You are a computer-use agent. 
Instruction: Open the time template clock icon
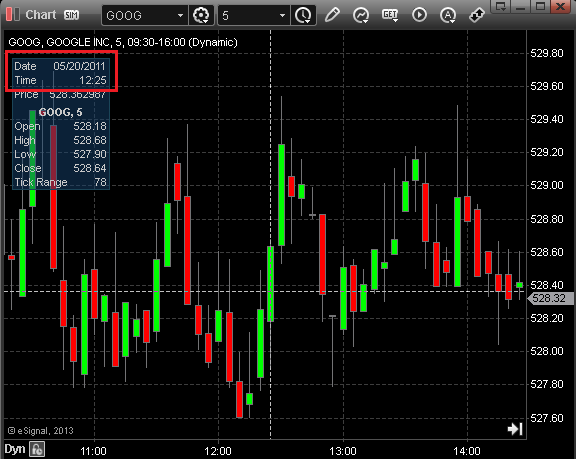click(303, 15)
